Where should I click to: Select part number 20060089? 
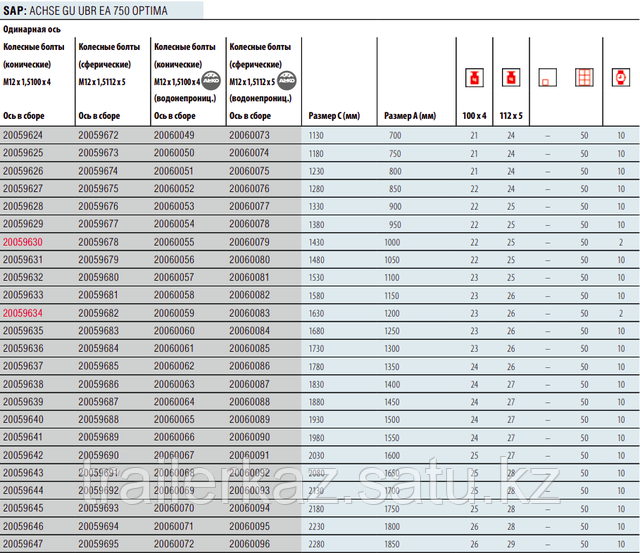tap(249, 420)
